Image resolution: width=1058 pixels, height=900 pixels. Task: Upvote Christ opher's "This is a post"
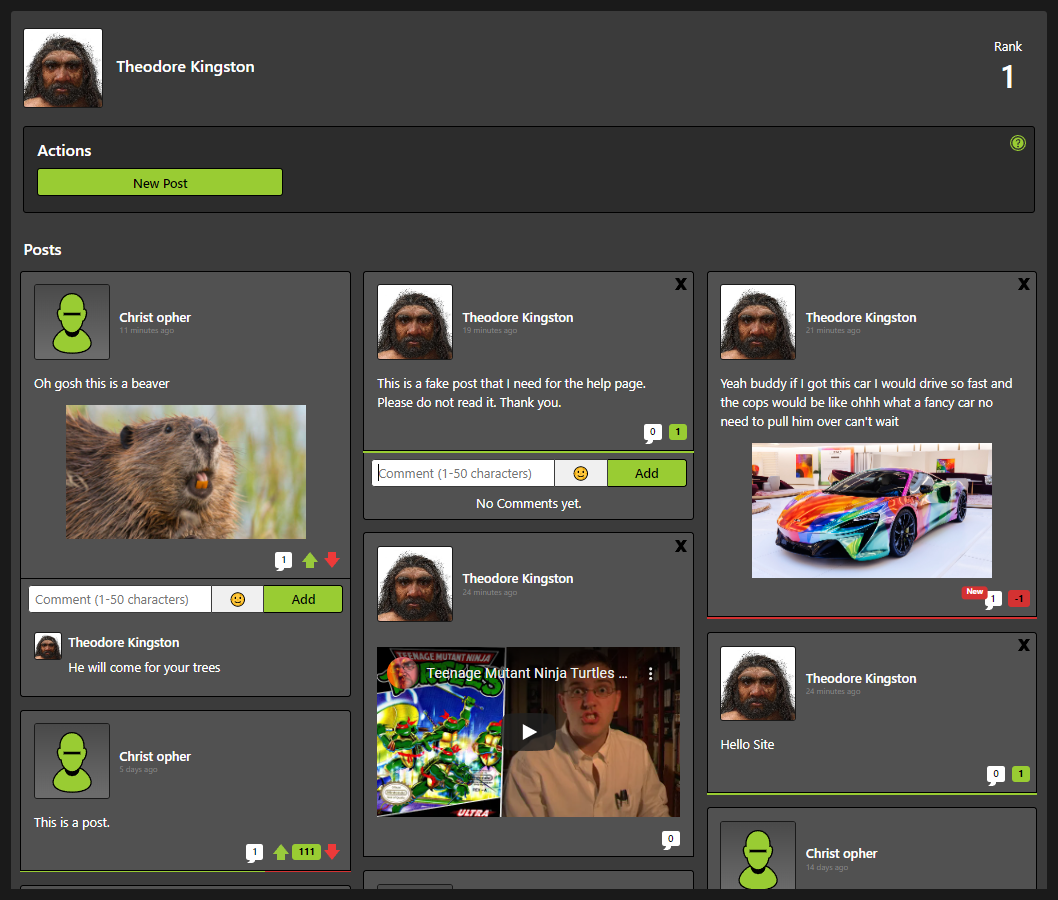coord(281,853)
